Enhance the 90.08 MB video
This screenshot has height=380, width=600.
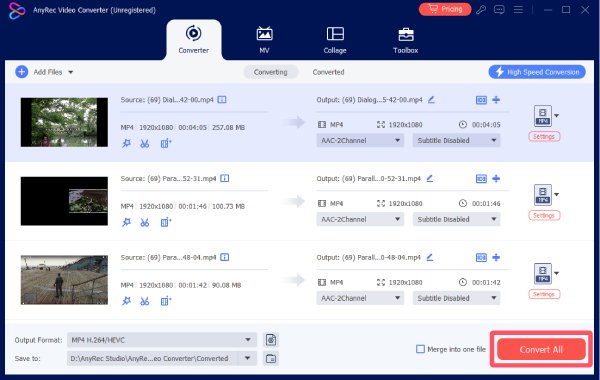pyautogui.click(x=166, y=301)
